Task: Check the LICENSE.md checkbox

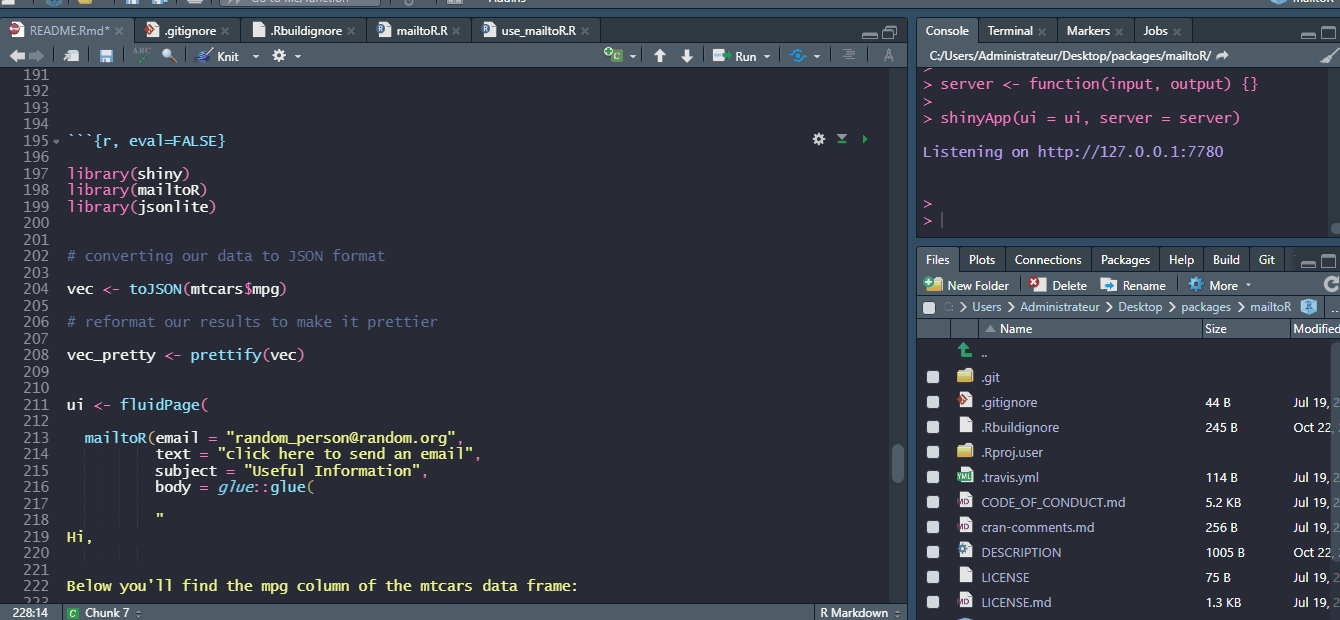Action: (933, 603)
